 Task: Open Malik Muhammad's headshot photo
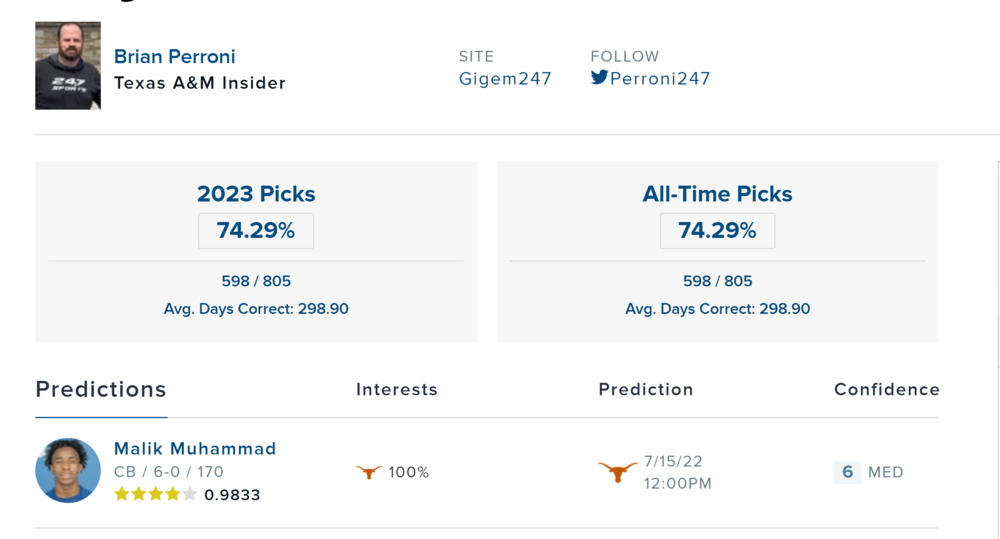pyautogui.click(x=68, y=470)
